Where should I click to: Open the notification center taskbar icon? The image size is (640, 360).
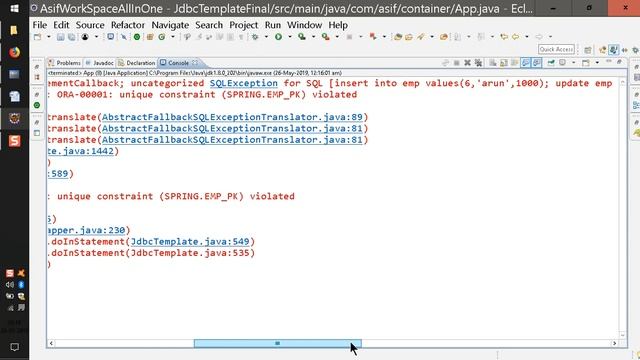tap(14, 347)
